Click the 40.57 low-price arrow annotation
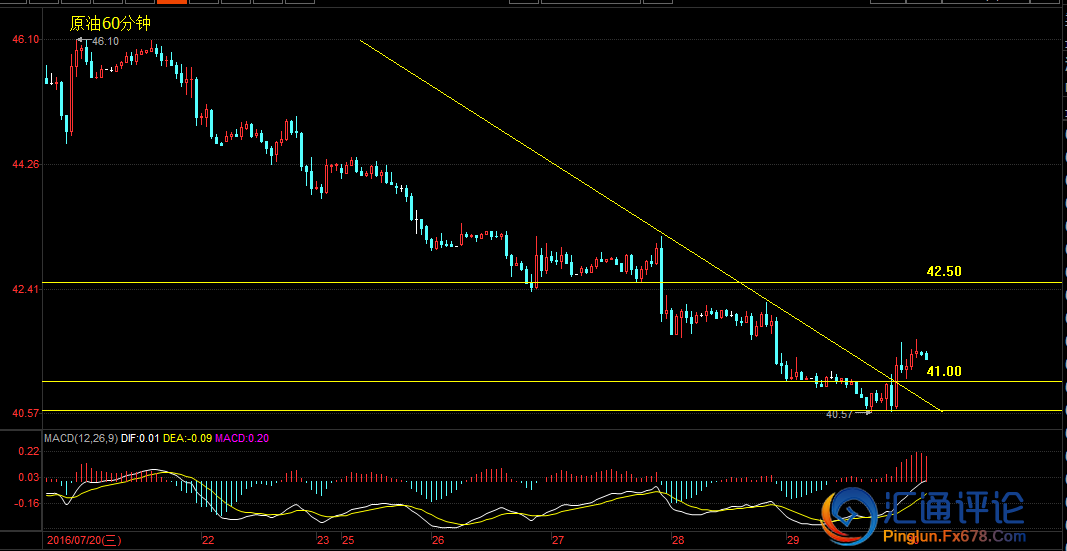The width and height of the screenshot is (1067, 551). click(x=848, y=413)
